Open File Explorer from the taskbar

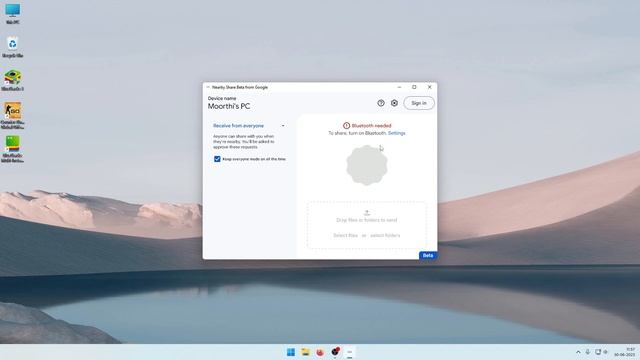tap(305, 352)
